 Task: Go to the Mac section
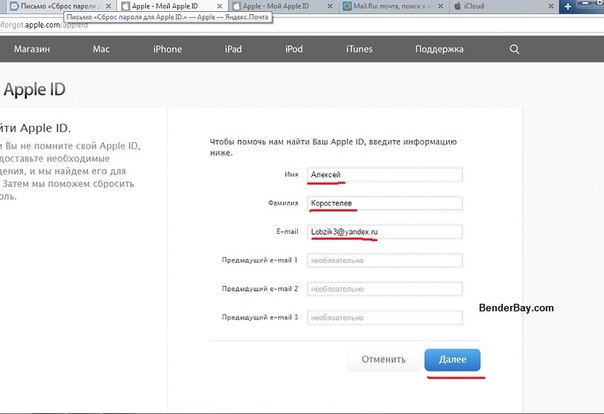[x=101, y=48]
